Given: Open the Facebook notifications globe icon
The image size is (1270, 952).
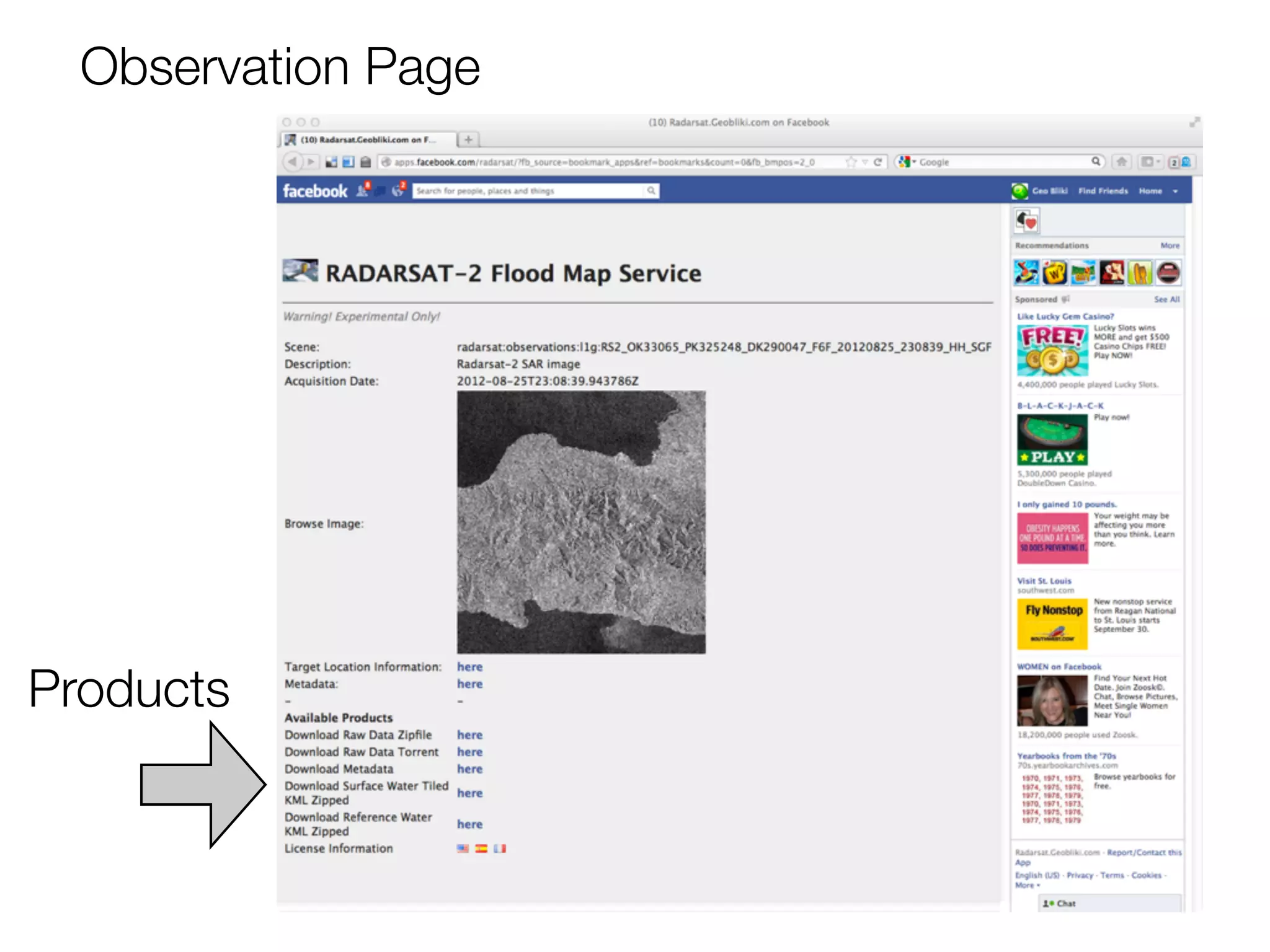Looking at the screenshot, I should click(399, 190).
